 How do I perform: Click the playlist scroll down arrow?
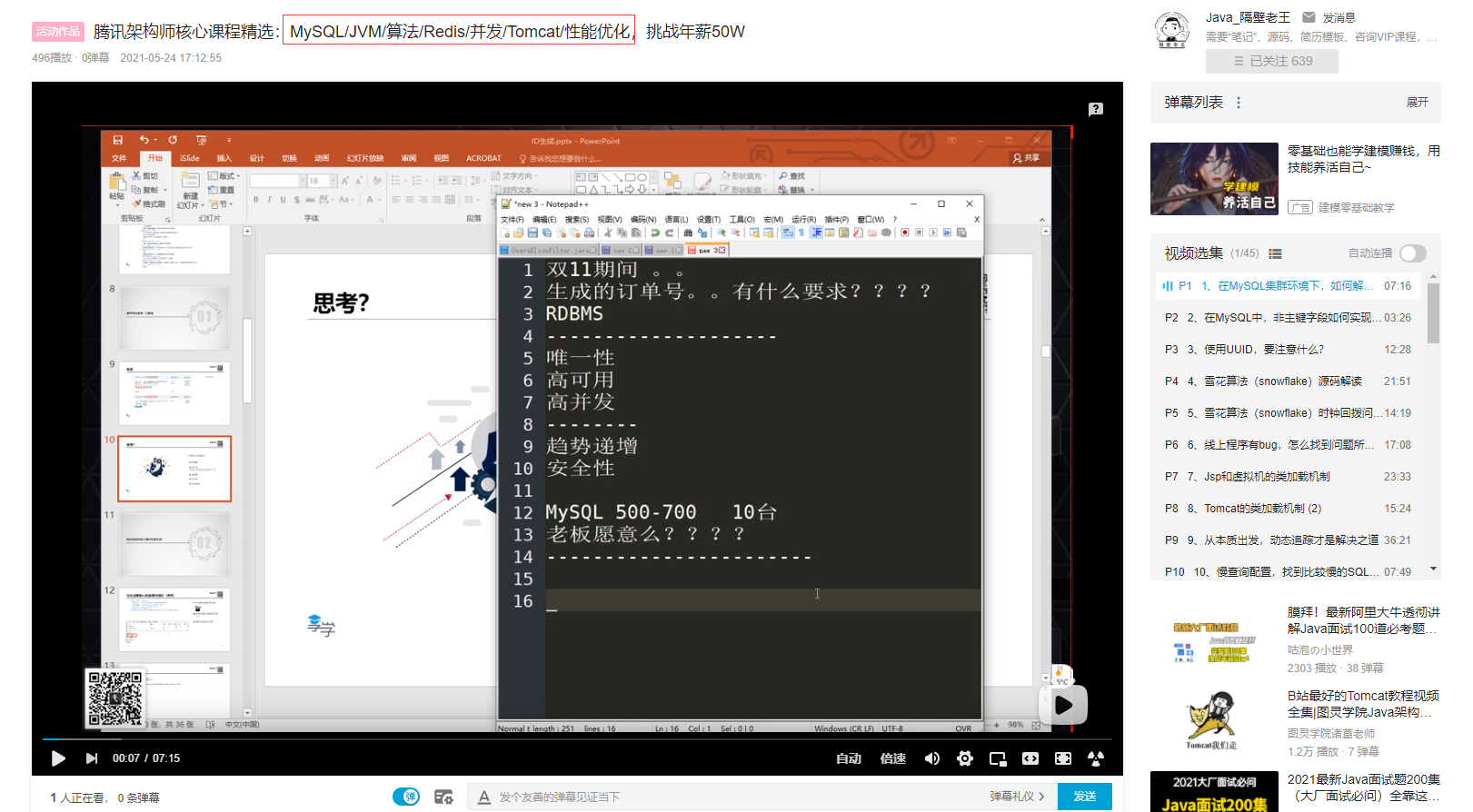pyautogui.click(x=1433, y=569)
